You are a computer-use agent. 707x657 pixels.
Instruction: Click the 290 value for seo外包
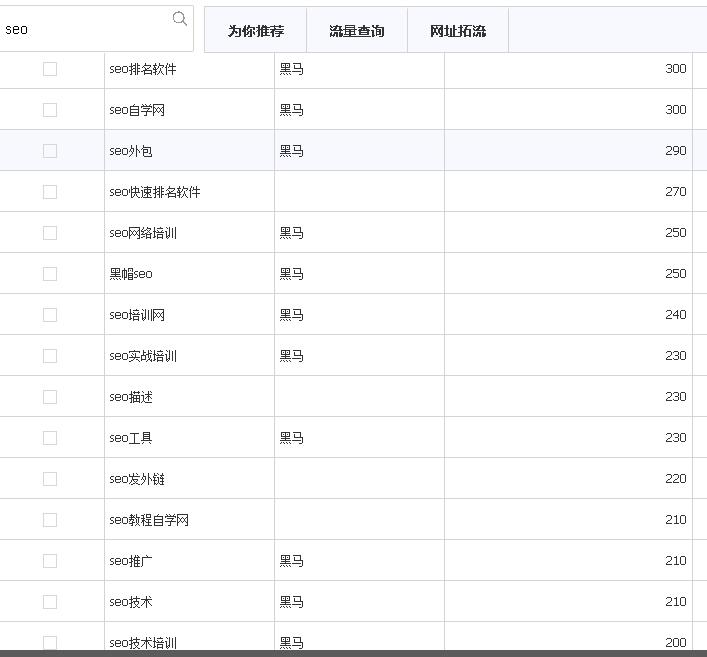[x=675, y=151]
